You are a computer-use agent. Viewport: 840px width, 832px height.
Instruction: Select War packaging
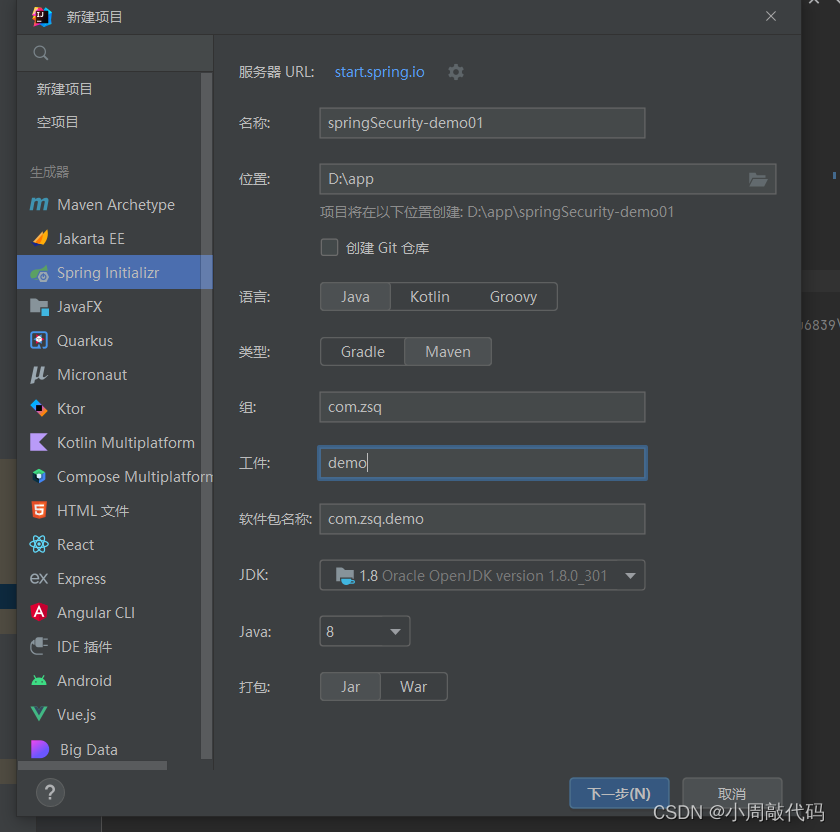point(414,687)
